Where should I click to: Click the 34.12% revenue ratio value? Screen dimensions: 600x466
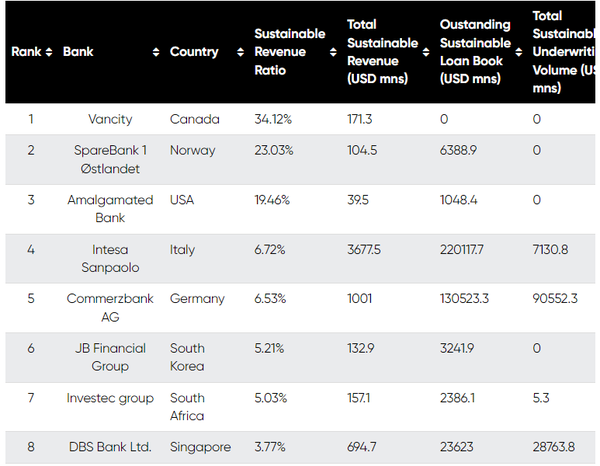[272, 120]
